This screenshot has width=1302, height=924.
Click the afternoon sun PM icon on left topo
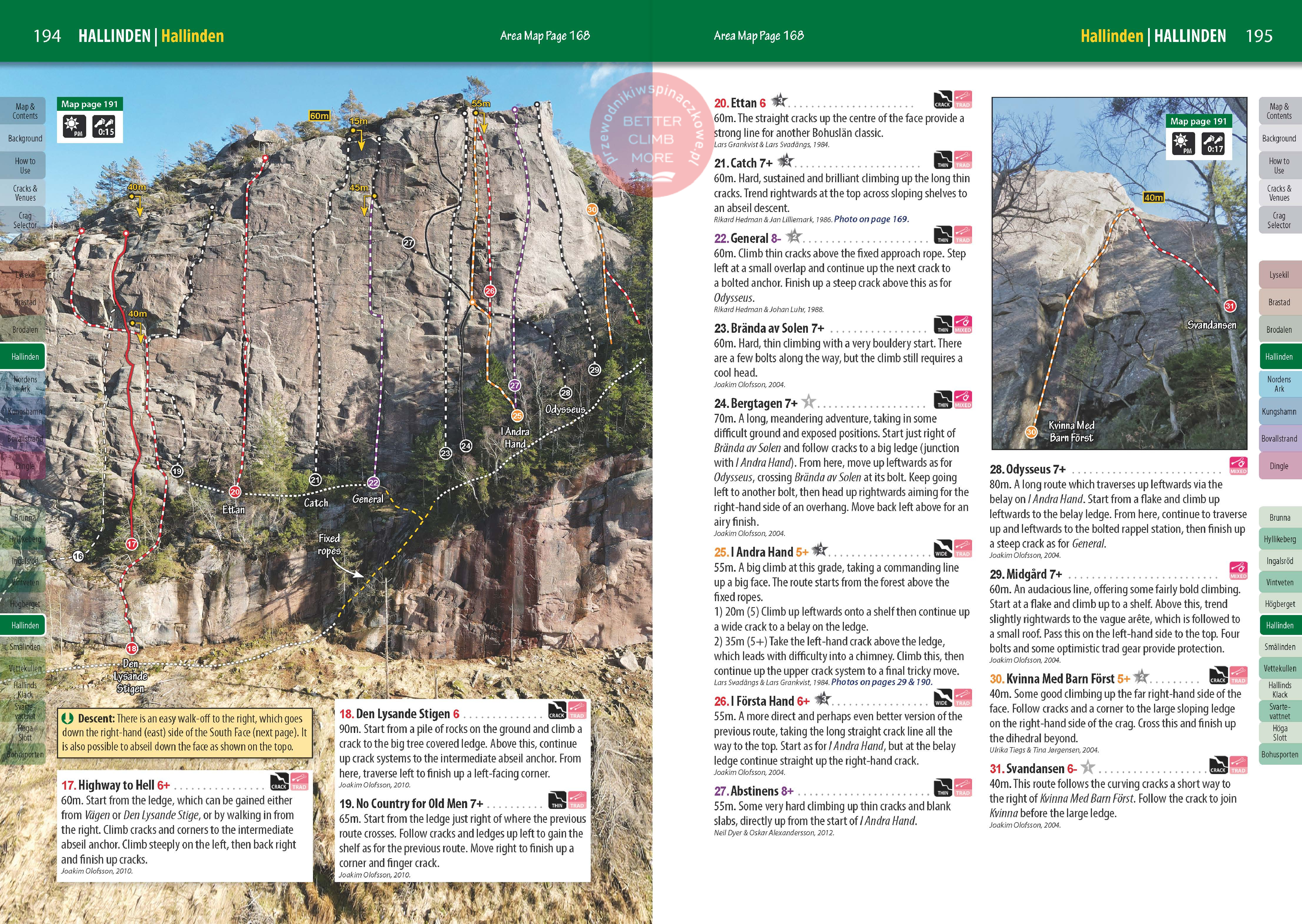click(75, 126)
